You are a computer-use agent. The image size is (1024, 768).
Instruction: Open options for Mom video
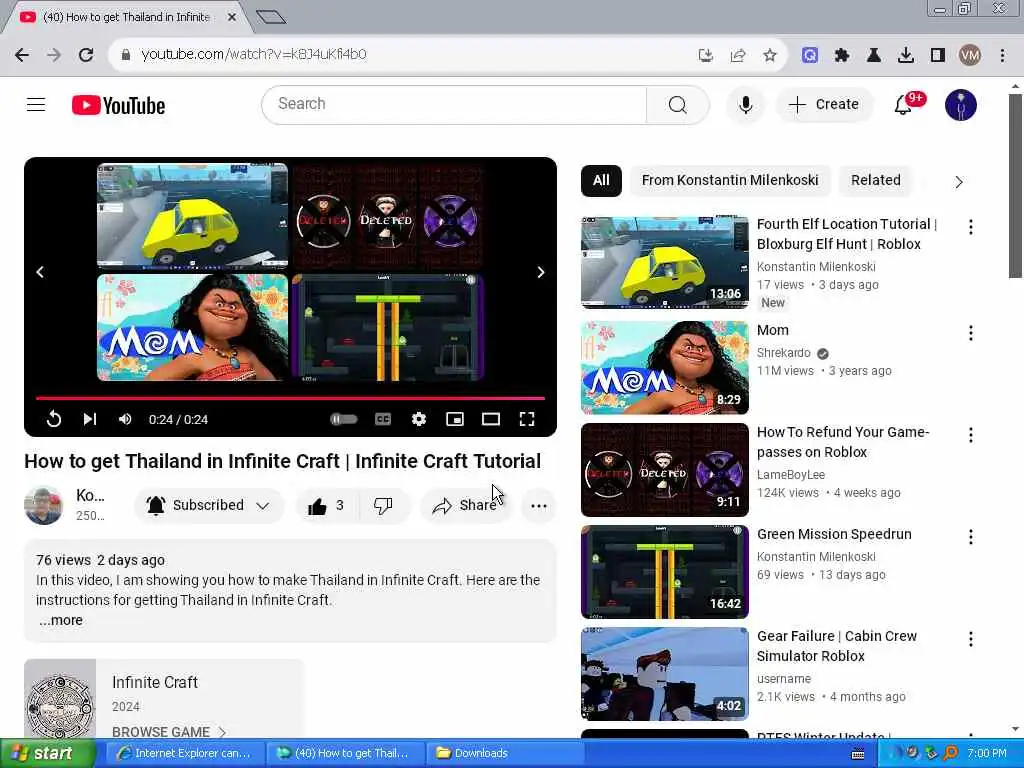click(x=970, y=333)
